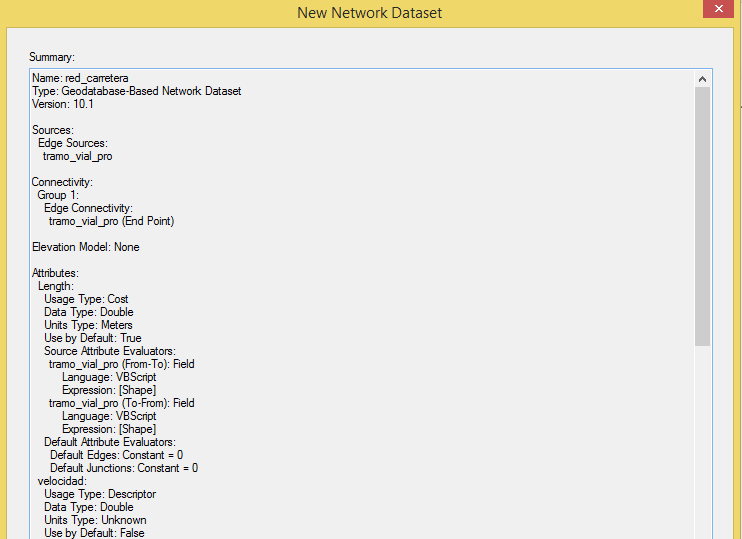Click the Summary vertical scrollbar thumb
Screen dimensions: 742x539
(702, 215)
